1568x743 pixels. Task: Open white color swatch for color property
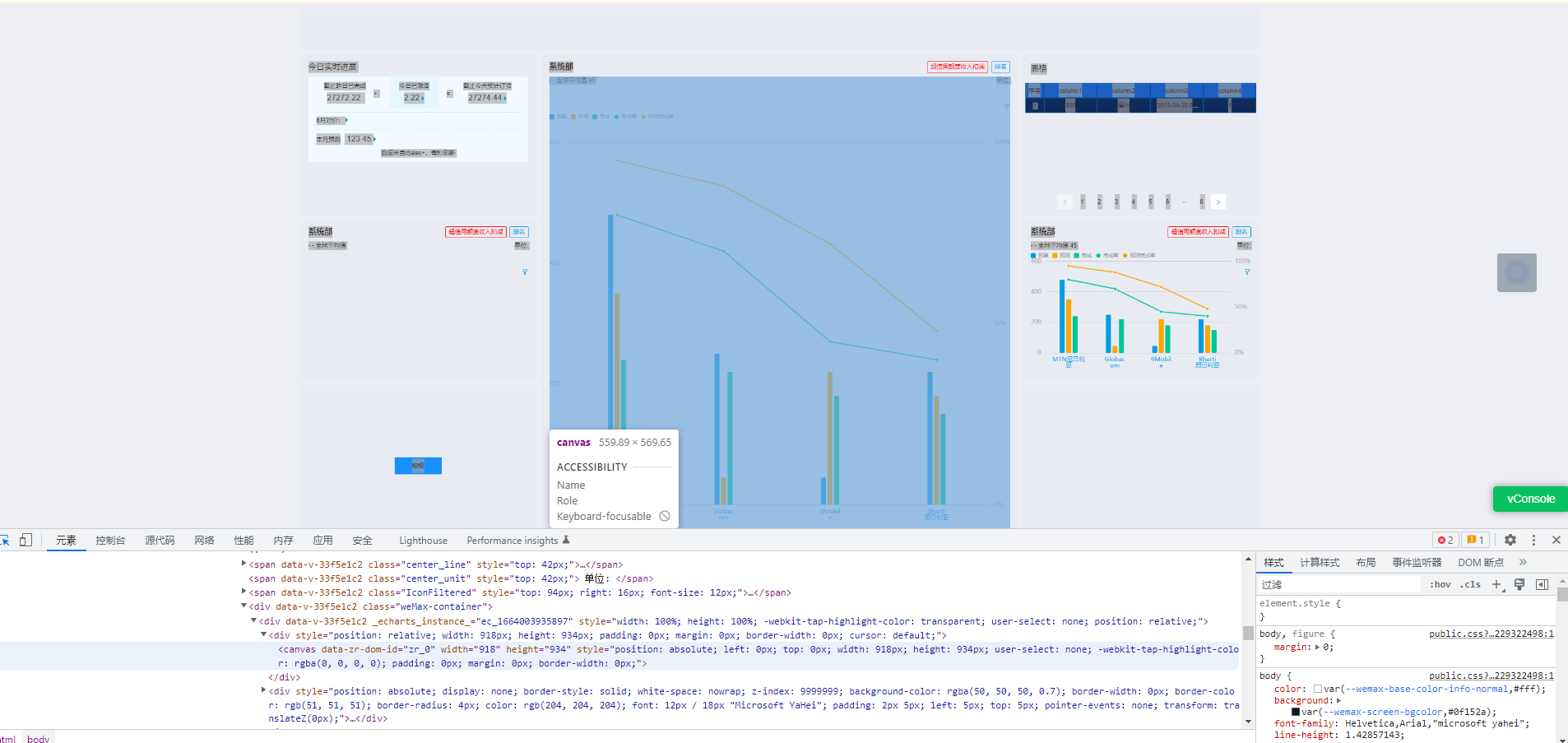pyautogui.click(x=1318, y=689)
